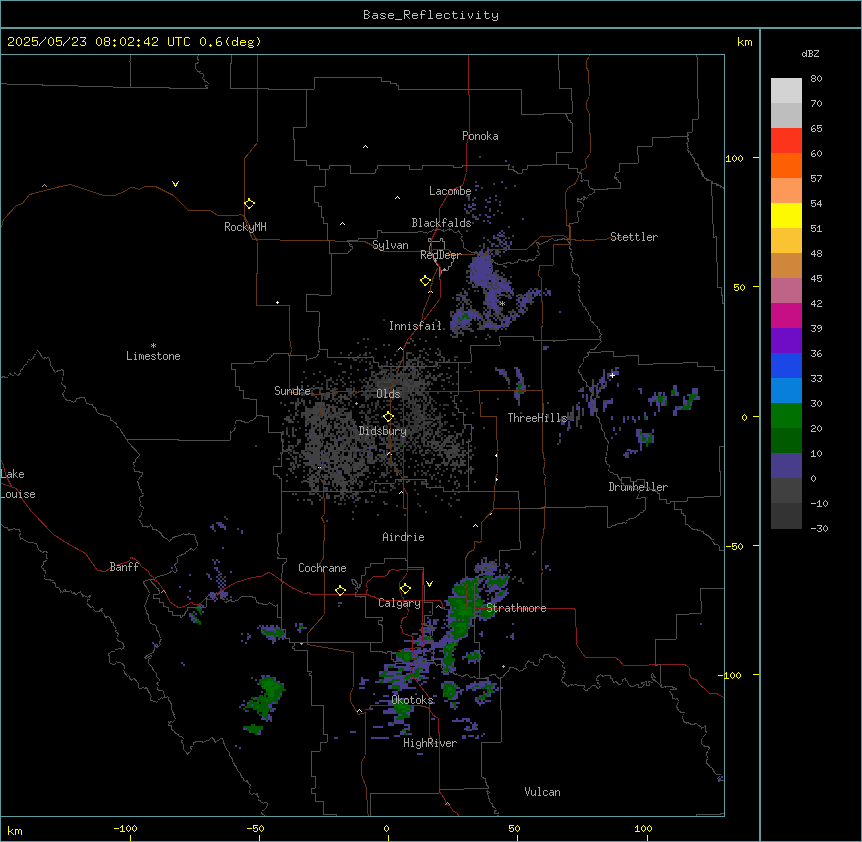Click the Stettler label
This screenshot has height=842, width=862.
pos(634,237)
